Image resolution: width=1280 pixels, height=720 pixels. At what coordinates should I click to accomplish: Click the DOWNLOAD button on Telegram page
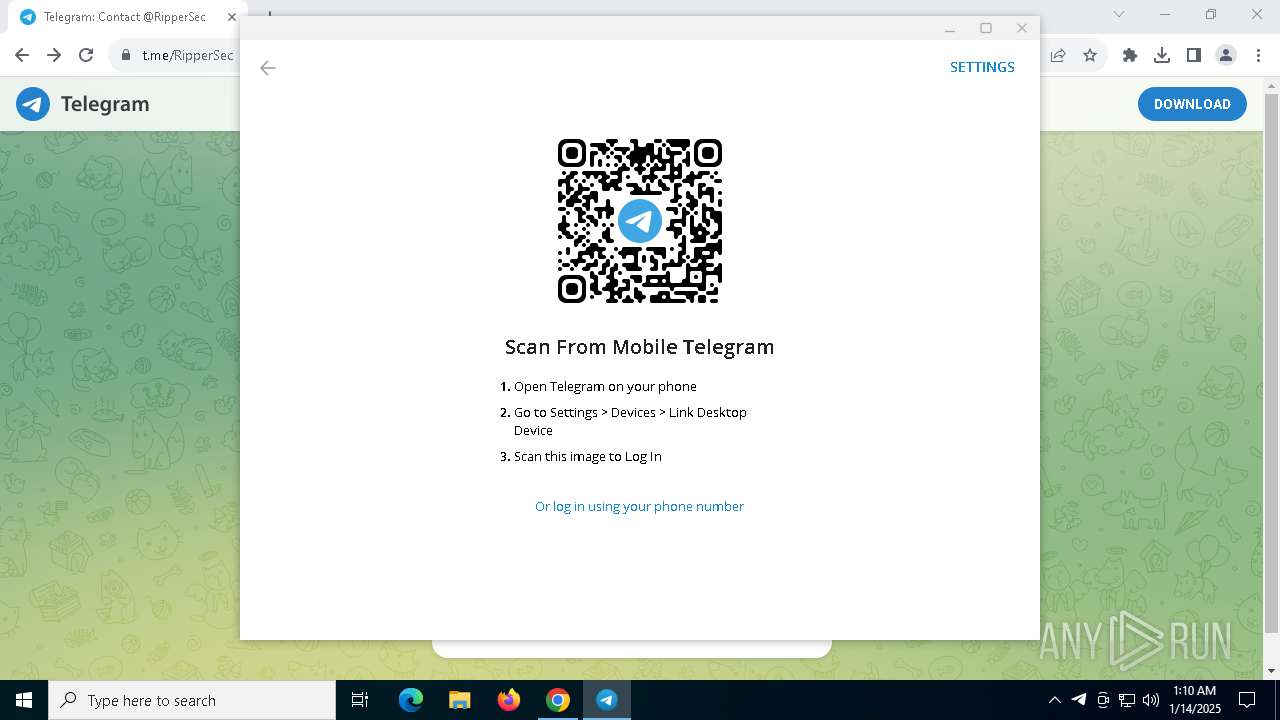pos(1192,104)
